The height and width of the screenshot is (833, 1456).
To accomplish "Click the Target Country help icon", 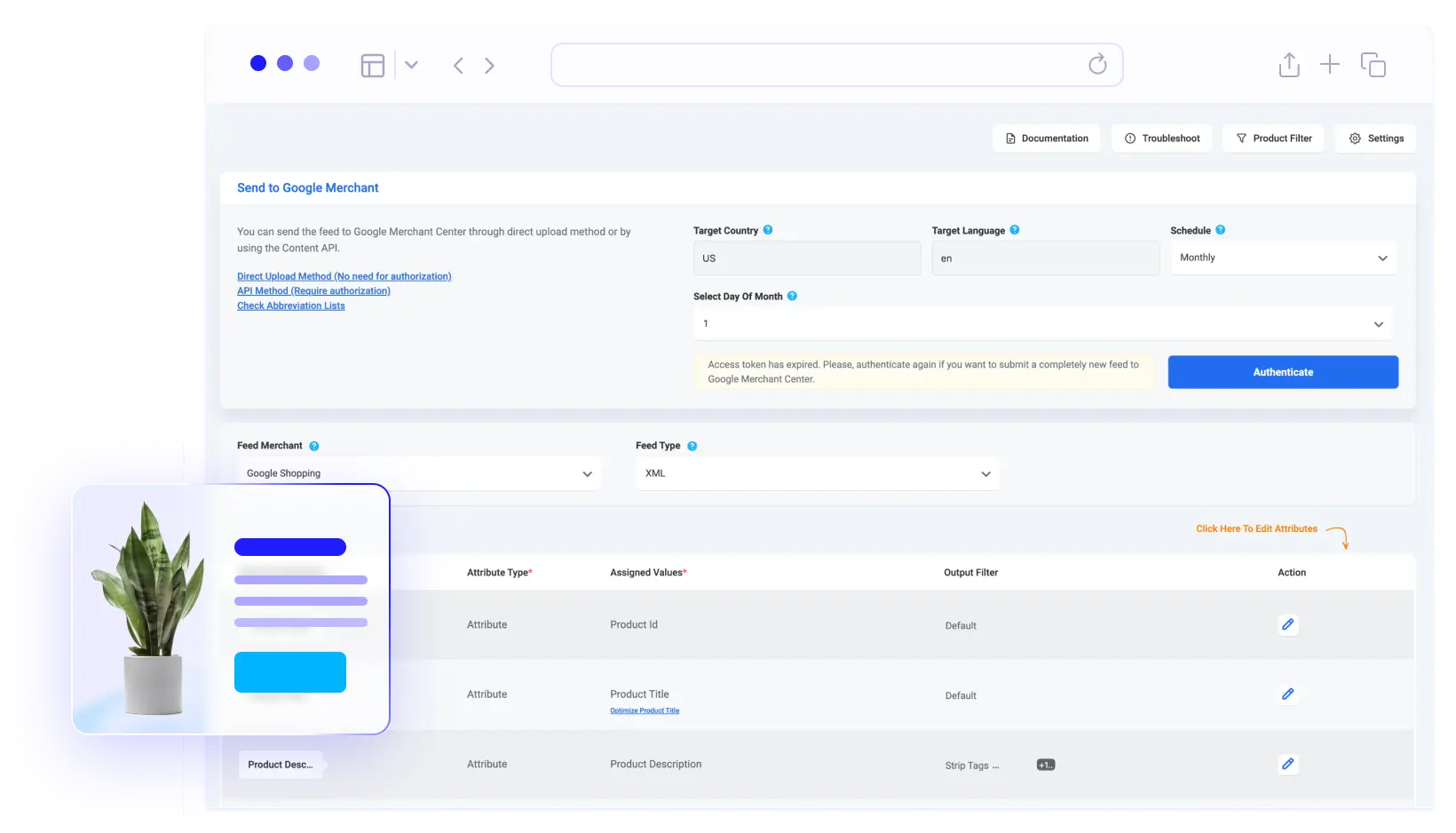I will point(768,230).
